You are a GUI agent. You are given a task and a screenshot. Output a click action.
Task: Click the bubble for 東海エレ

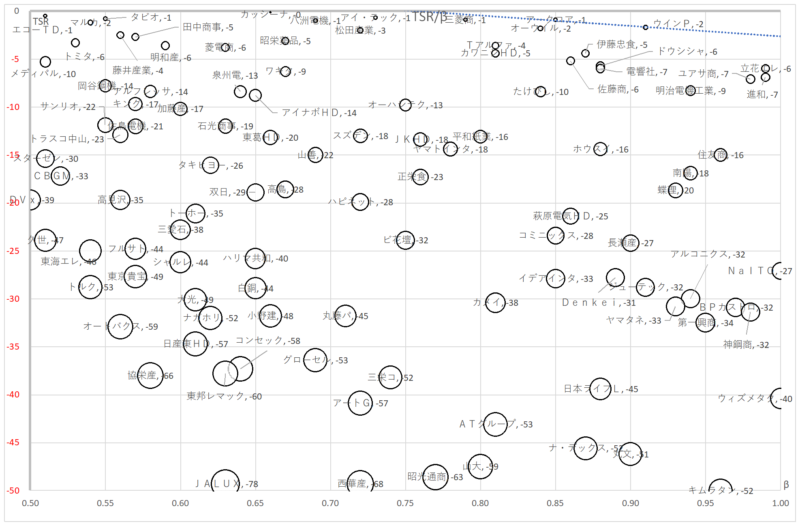click(x=90, y=251)
